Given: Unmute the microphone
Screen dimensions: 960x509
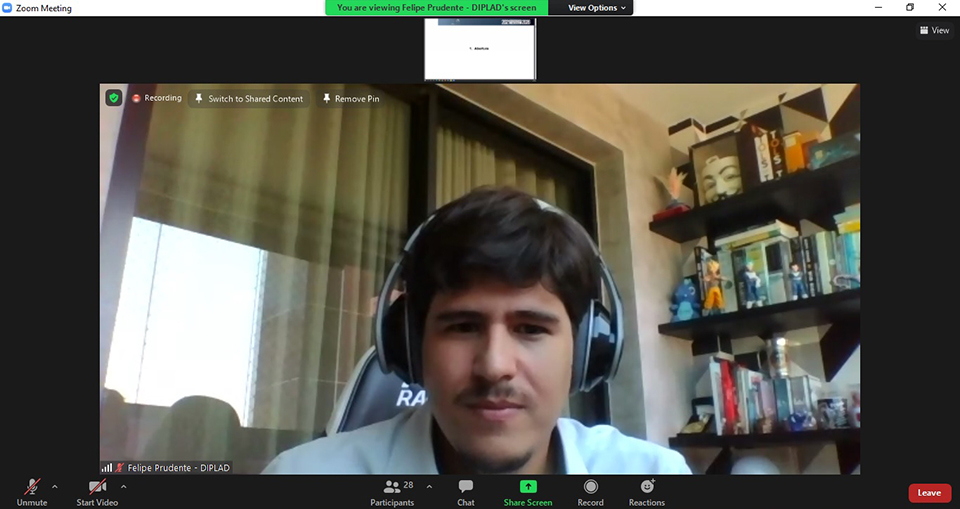Looking at the screenshot, I should coord(32,487).
